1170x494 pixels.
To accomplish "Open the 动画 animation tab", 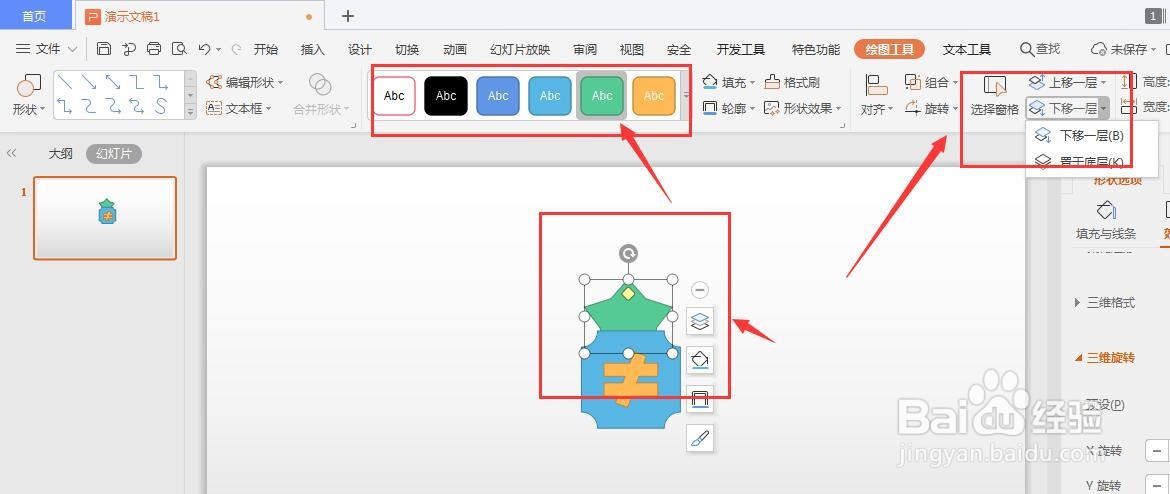I will [x=454, y=49].
